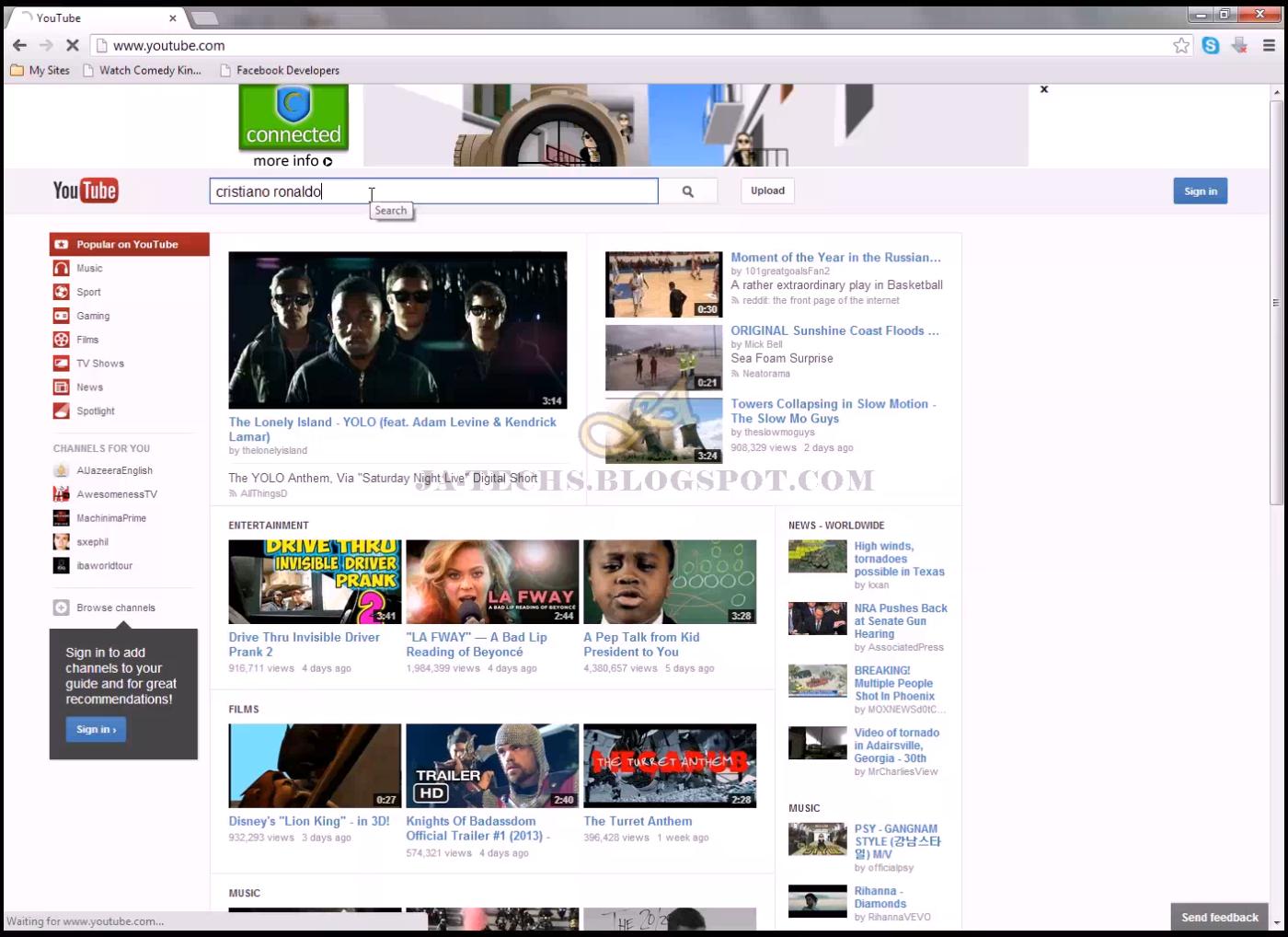Close the banner ad with x
1288x937 pixels.
(x=1044, y=89)
